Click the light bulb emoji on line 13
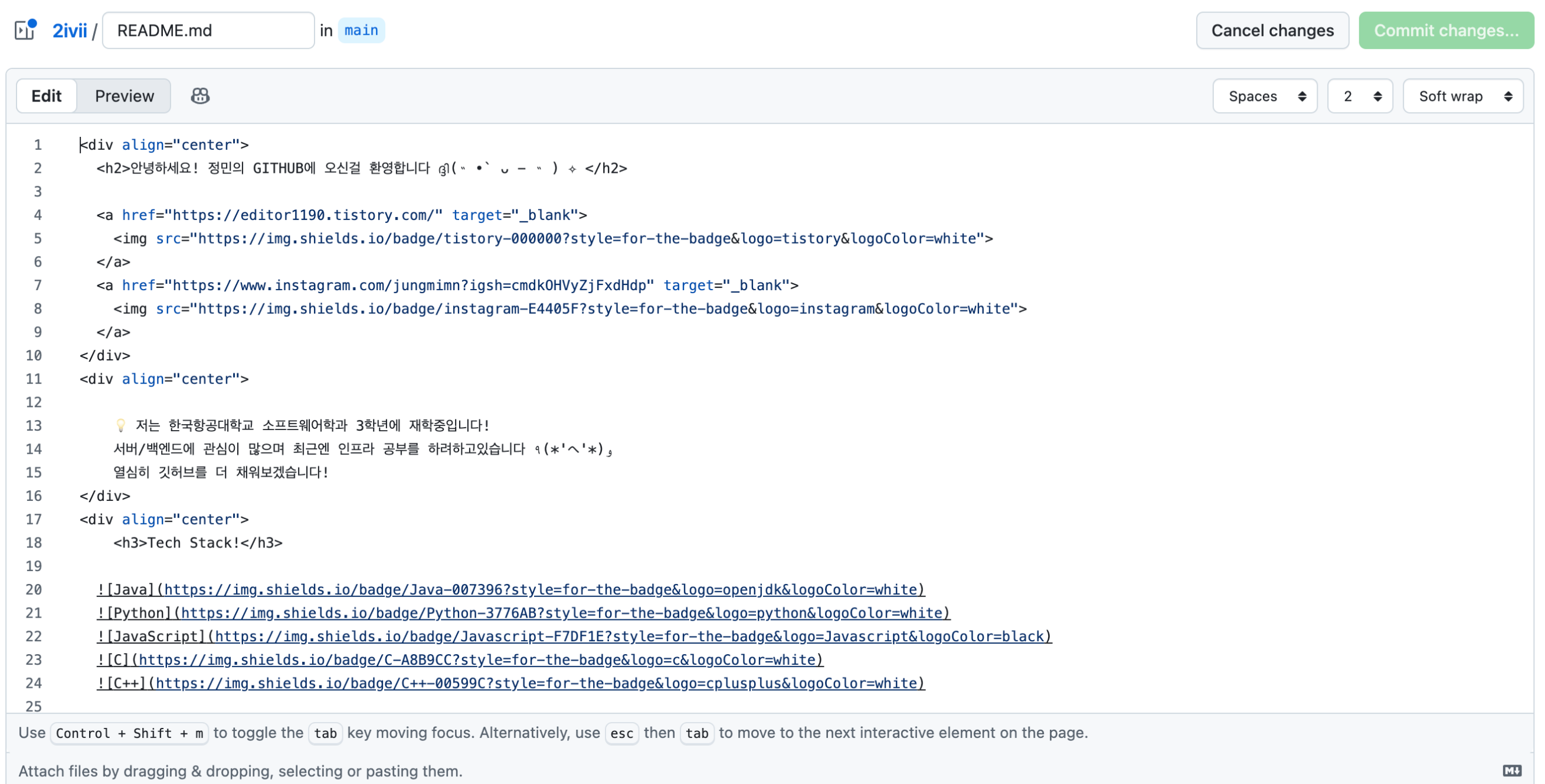1545x784 pixels. tap(120, 425)
